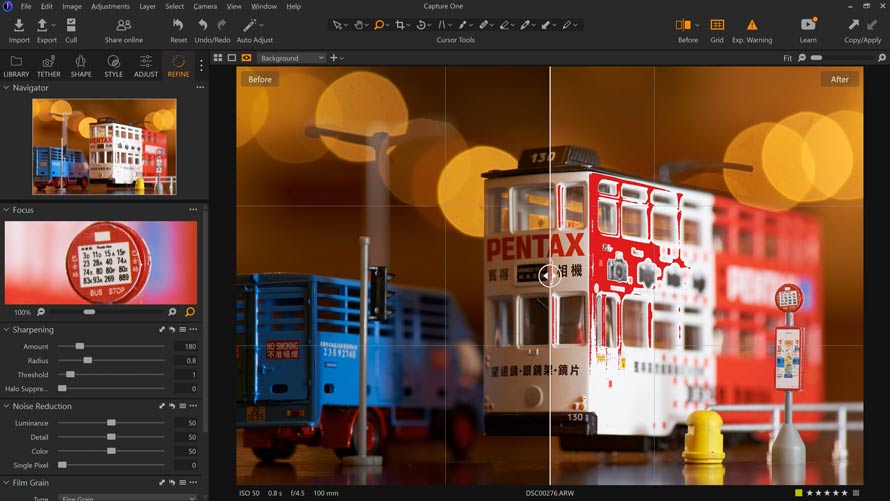Open the Background layer dropdown
Screen dimensions: 890x501
click(x=292, y=58)
